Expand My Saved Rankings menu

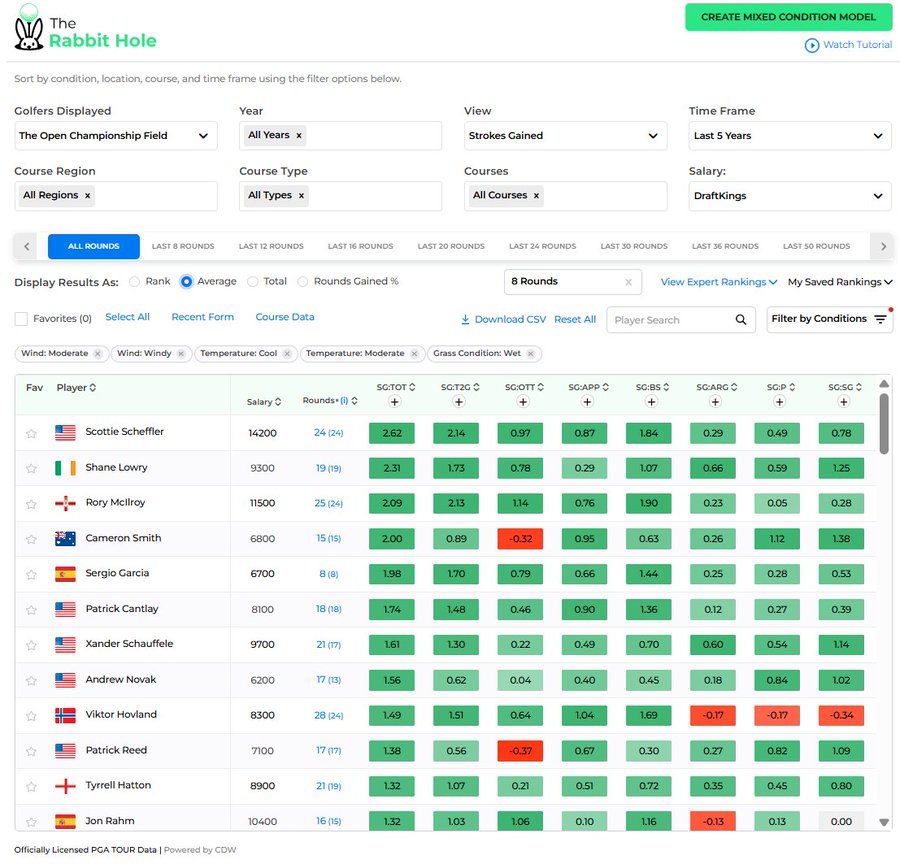840,282
